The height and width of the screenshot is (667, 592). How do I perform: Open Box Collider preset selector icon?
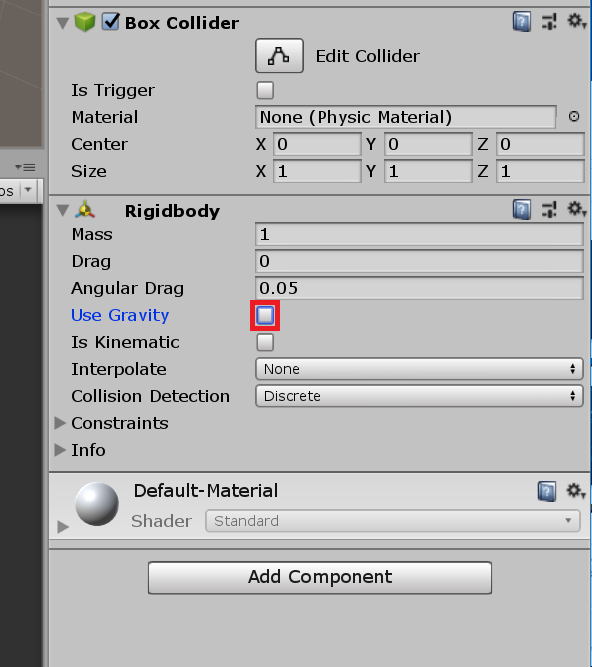(549, 22)
